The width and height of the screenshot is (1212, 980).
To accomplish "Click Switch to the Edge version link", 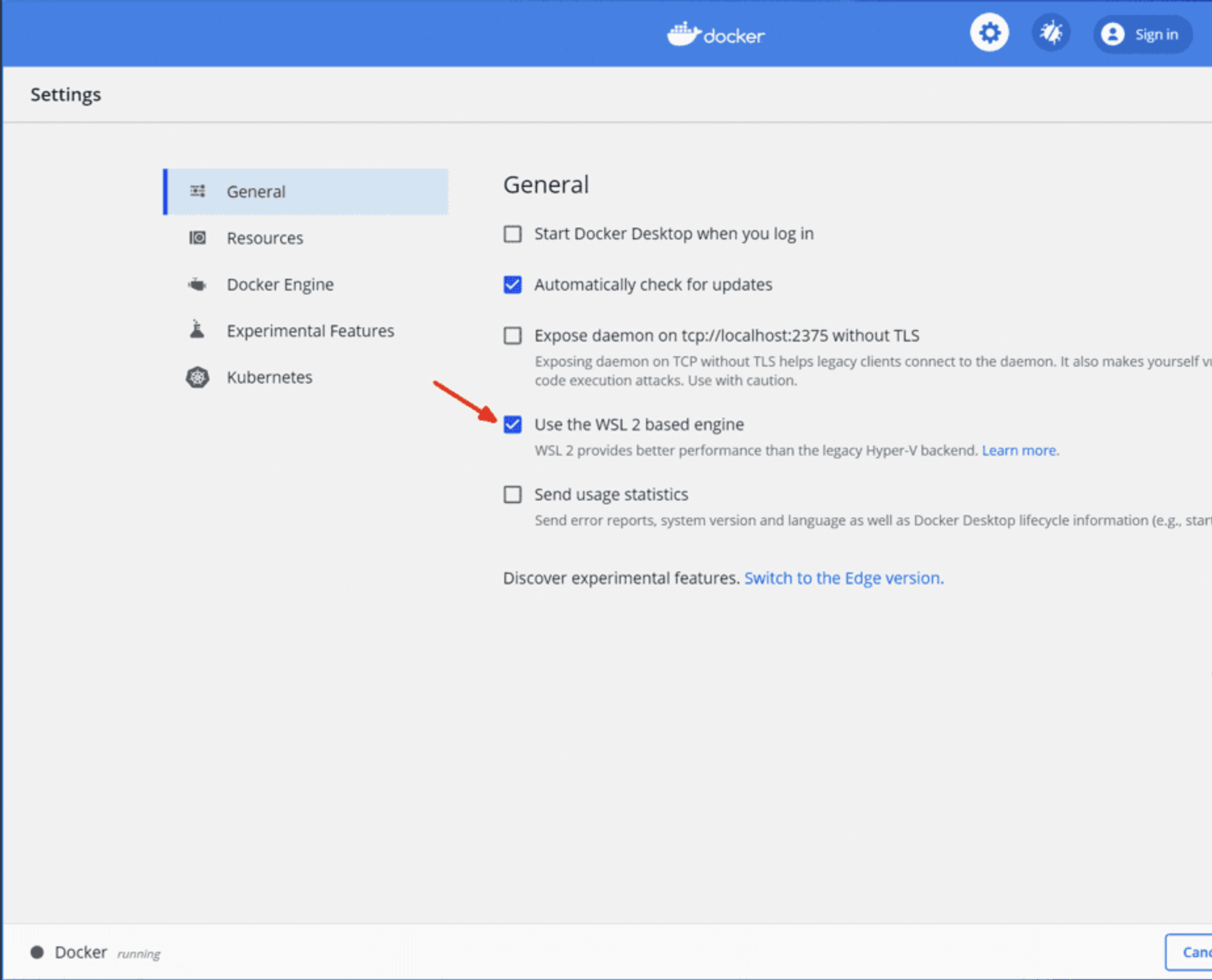I will click(x=843, y=578).
